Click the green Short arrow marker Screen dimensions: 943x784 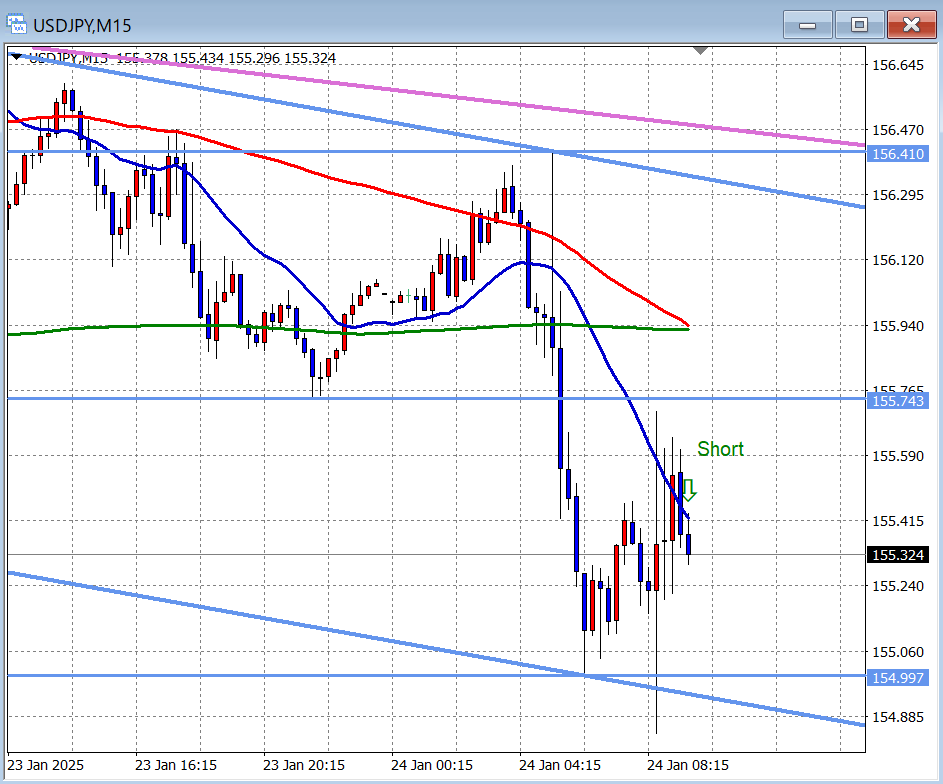click(688, 490)
